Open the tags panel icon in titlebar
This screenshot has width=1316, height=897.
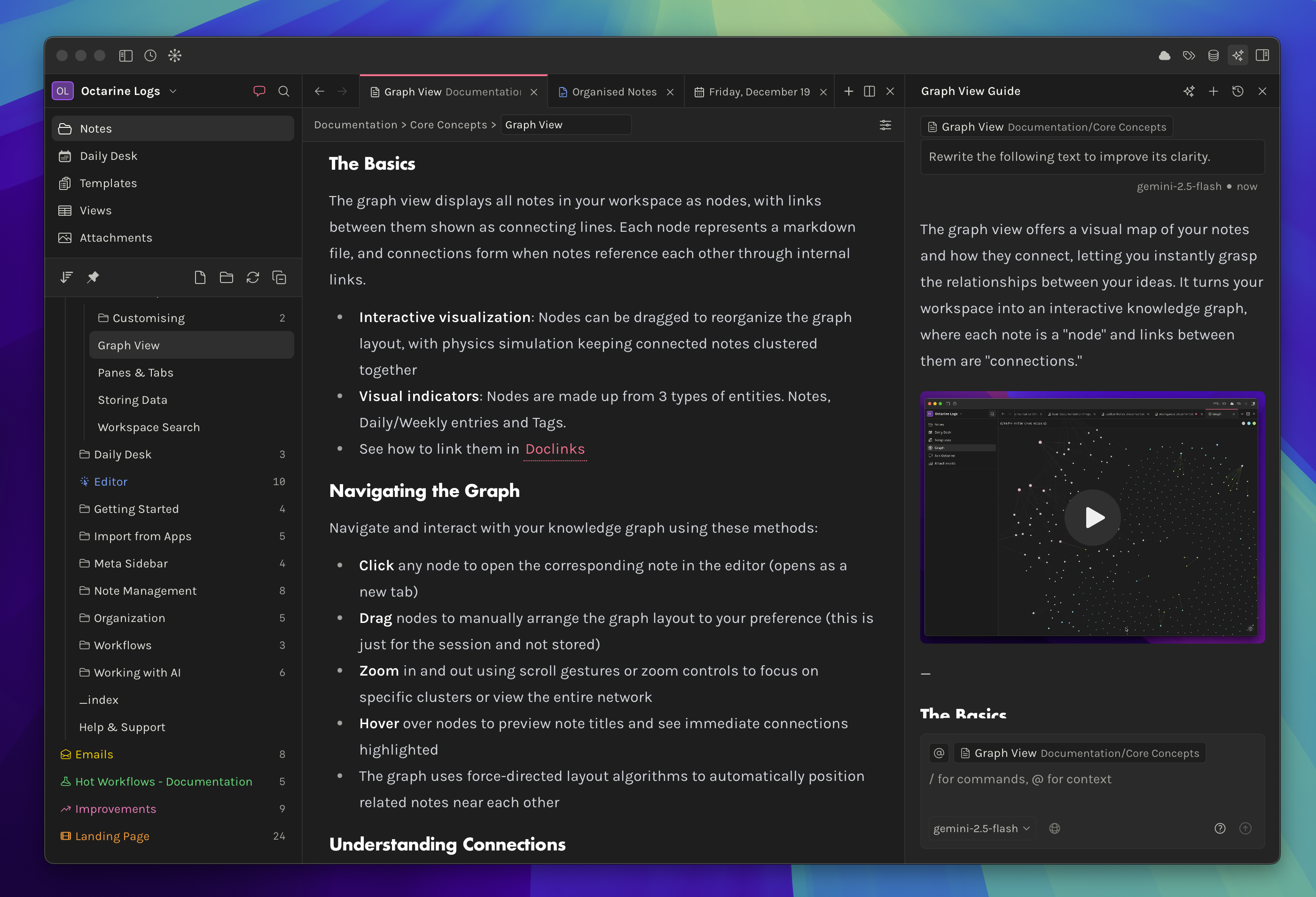click(1189, 55)
